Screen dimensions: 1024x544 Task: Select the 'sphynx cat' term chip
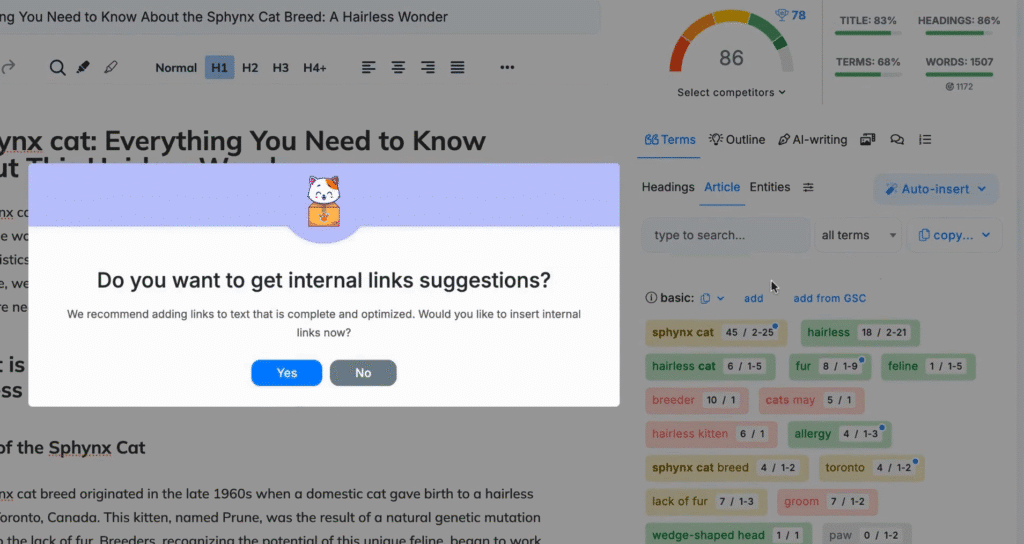pos(716,332)
